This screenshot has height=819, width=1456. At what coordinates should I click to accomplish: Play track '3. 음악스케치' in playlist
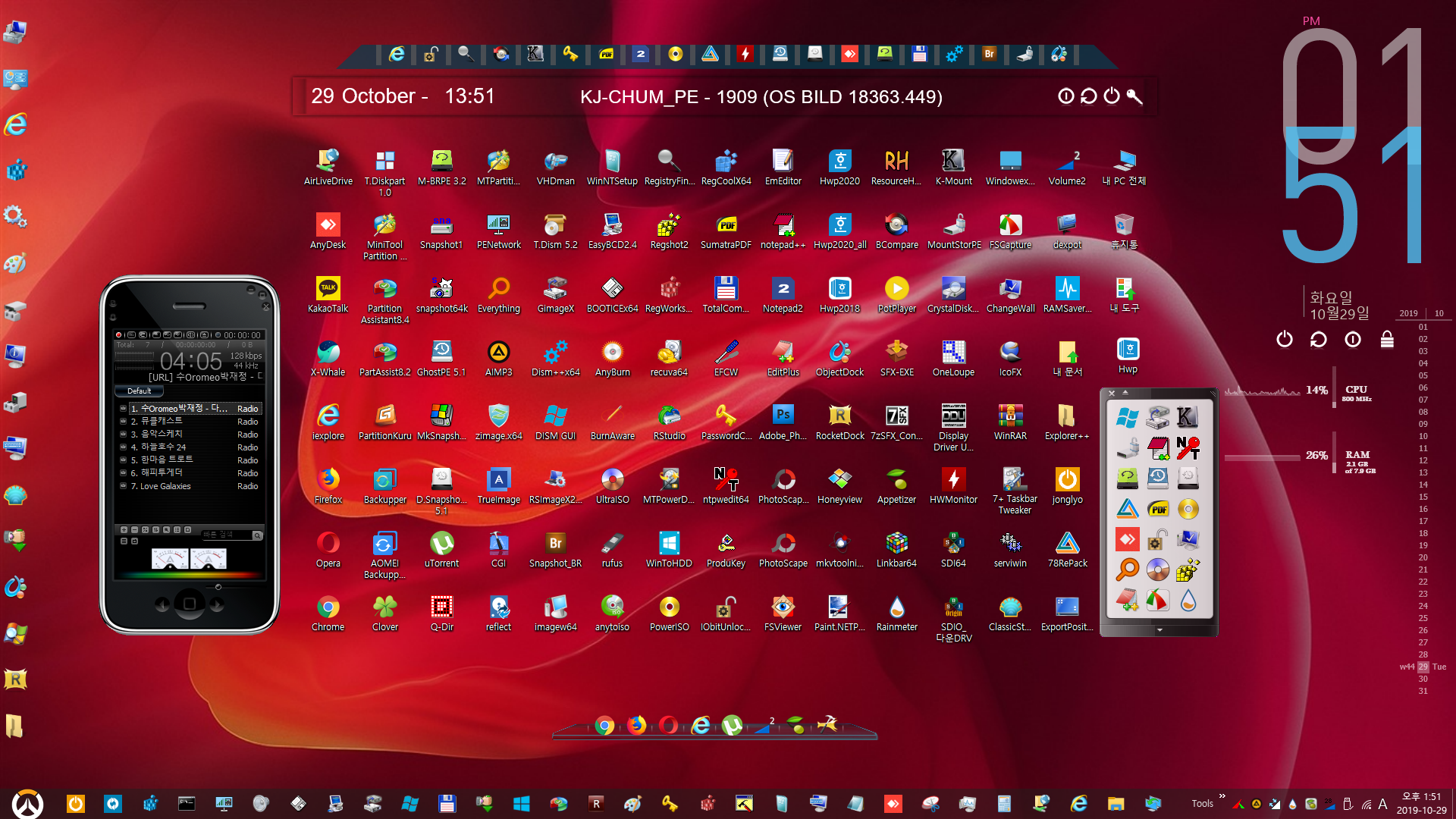point(190,435)
